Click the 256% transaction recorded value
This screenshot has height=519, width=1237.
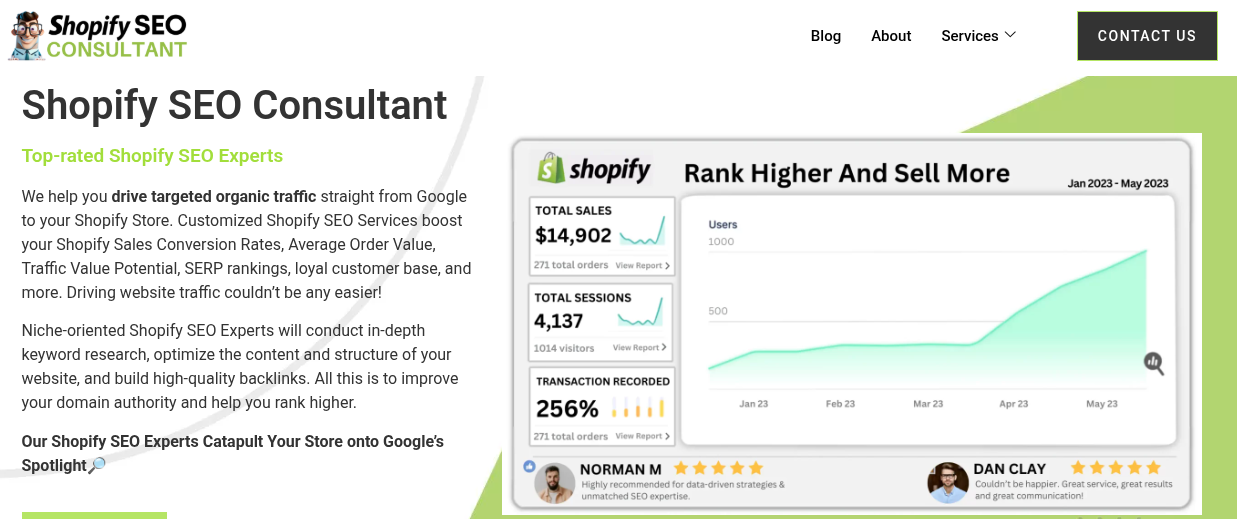(566, 408)
